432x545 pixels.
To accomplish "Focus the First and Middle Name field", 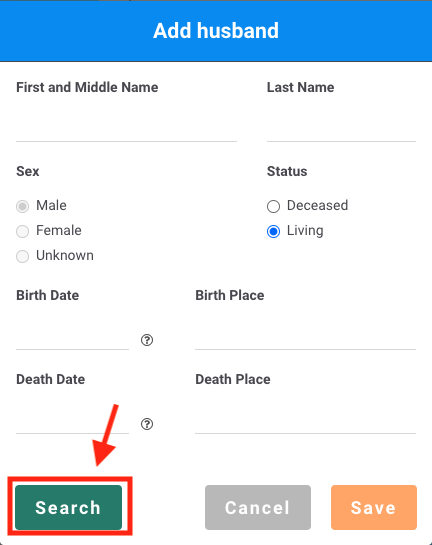I will click(127, 127).
